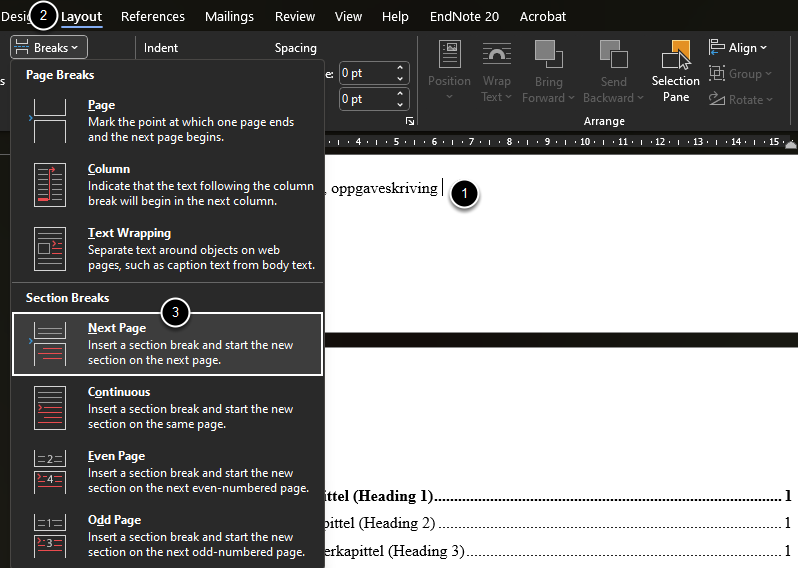Image resolution: width=798 pixels, height=568 pixels.
Task: Click the Heading 3 table of contents entry
Action: coord(558,551)
